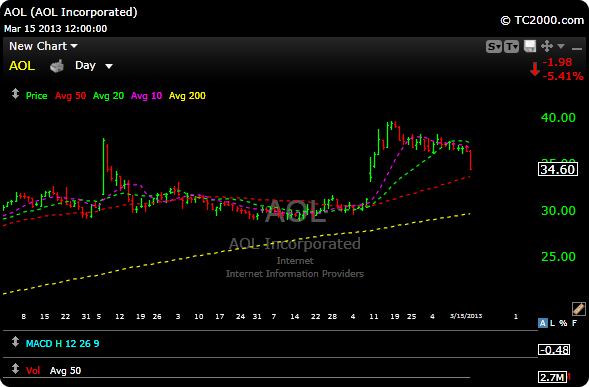
Task: Select the red Avg 50 legend label
Action: 71,96
